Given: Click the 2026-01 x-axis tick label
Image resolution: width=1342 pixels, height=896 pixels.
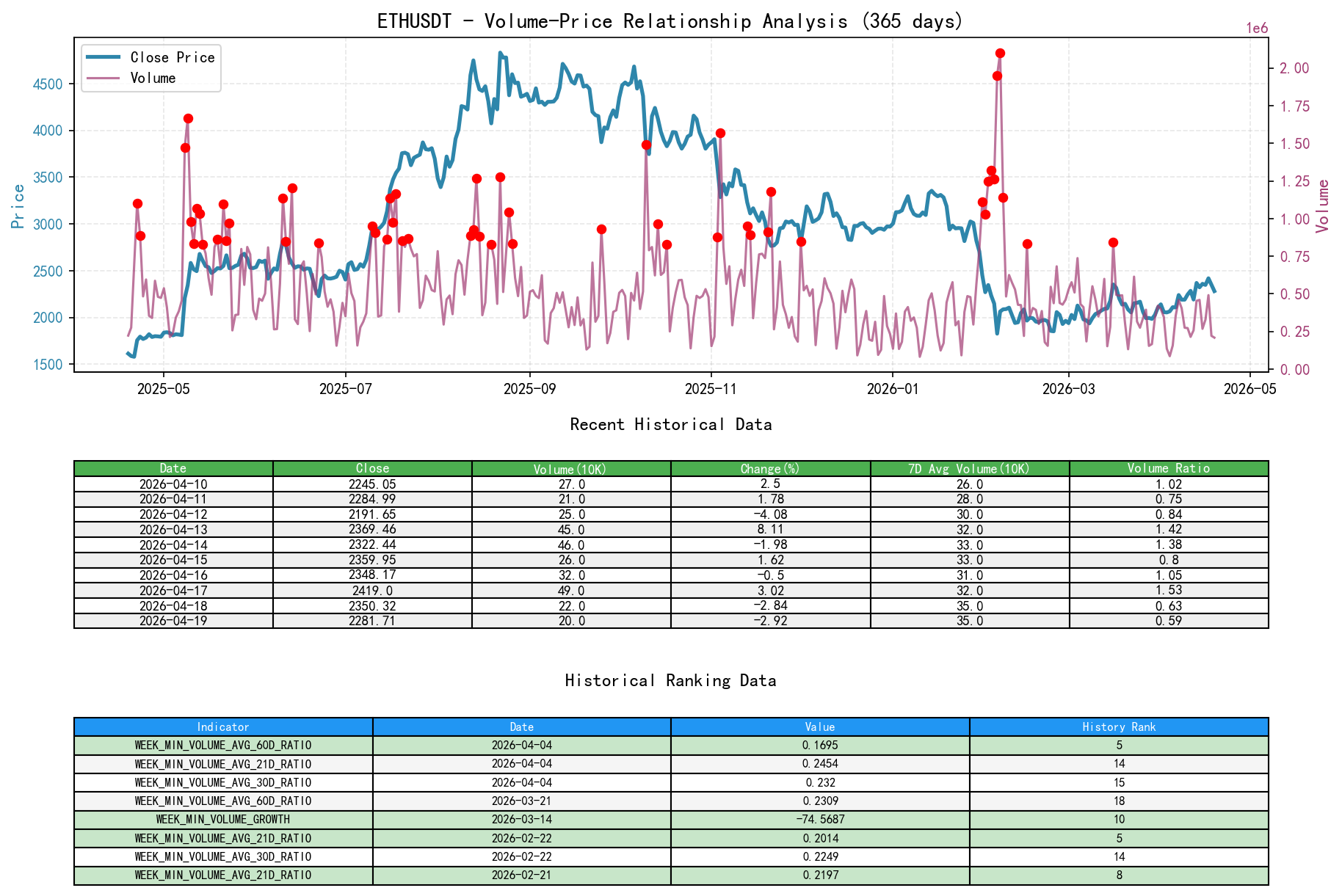Looking at the screenshot, I should 893,388.
